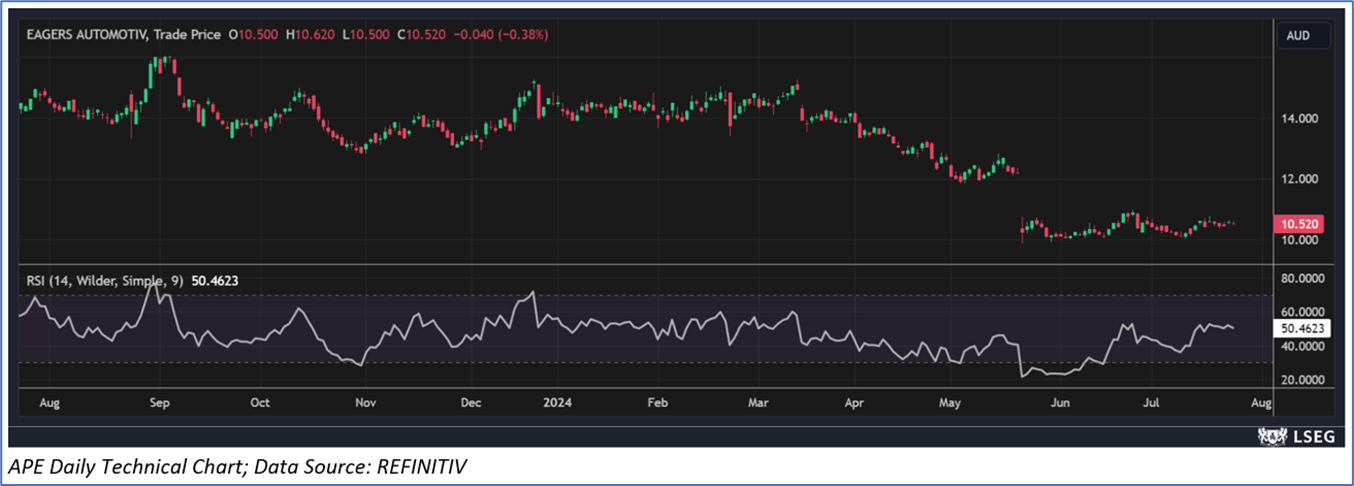The width and height of the screenshot is (1354, 486).
Task: Click the high value H10.620
Action: [311, 35]
